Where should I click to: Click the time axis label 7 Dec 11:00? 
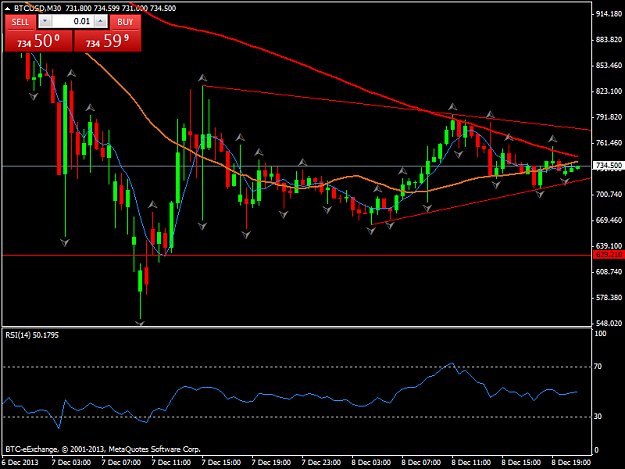coord(171,463)
